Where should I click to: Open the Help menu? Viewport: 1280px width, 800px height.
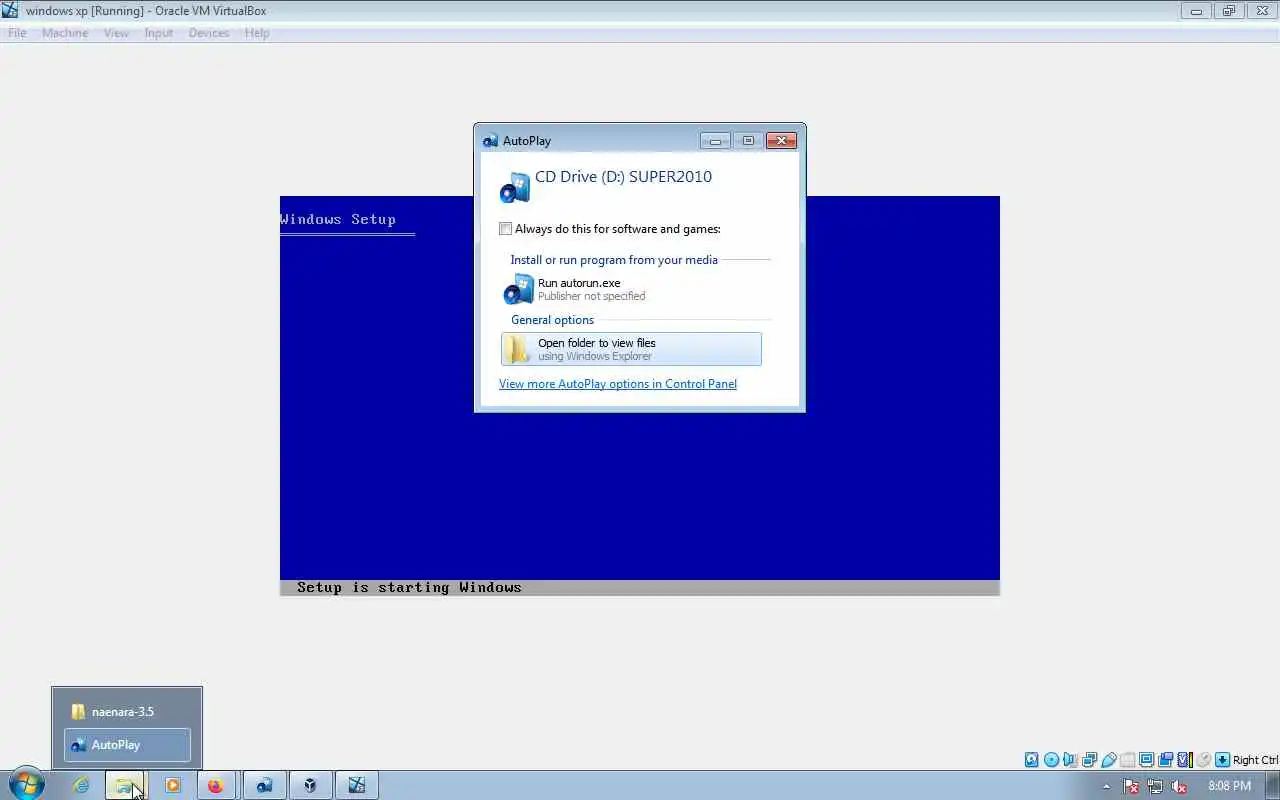click(257, 33)
